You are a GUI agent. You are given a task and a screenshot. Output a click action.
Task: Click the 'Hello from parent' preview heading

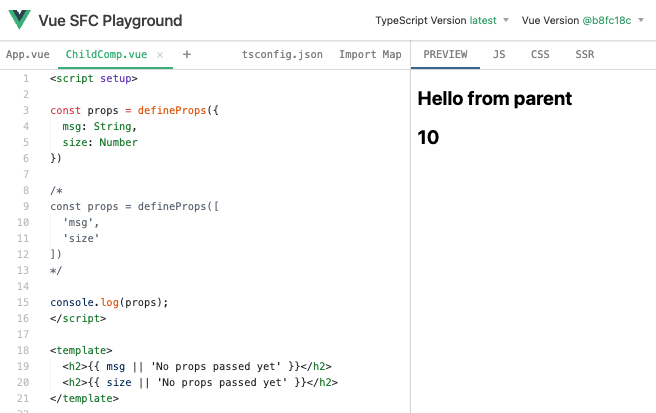click(x=495, y=99)
